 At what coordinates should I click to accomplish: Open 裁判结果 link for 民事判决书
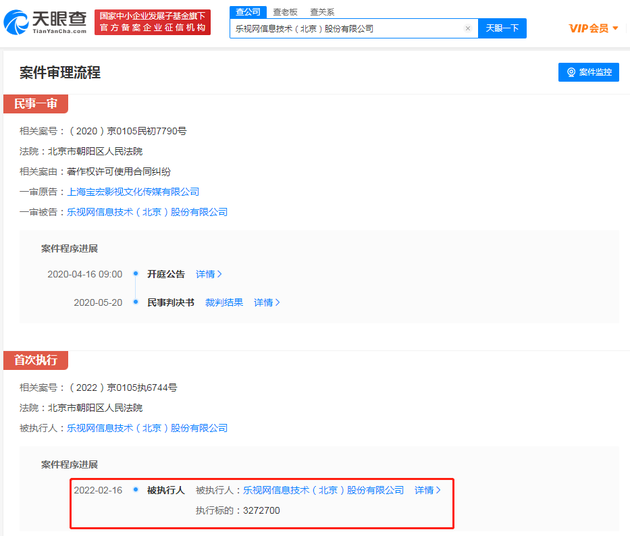click(224, 303)
